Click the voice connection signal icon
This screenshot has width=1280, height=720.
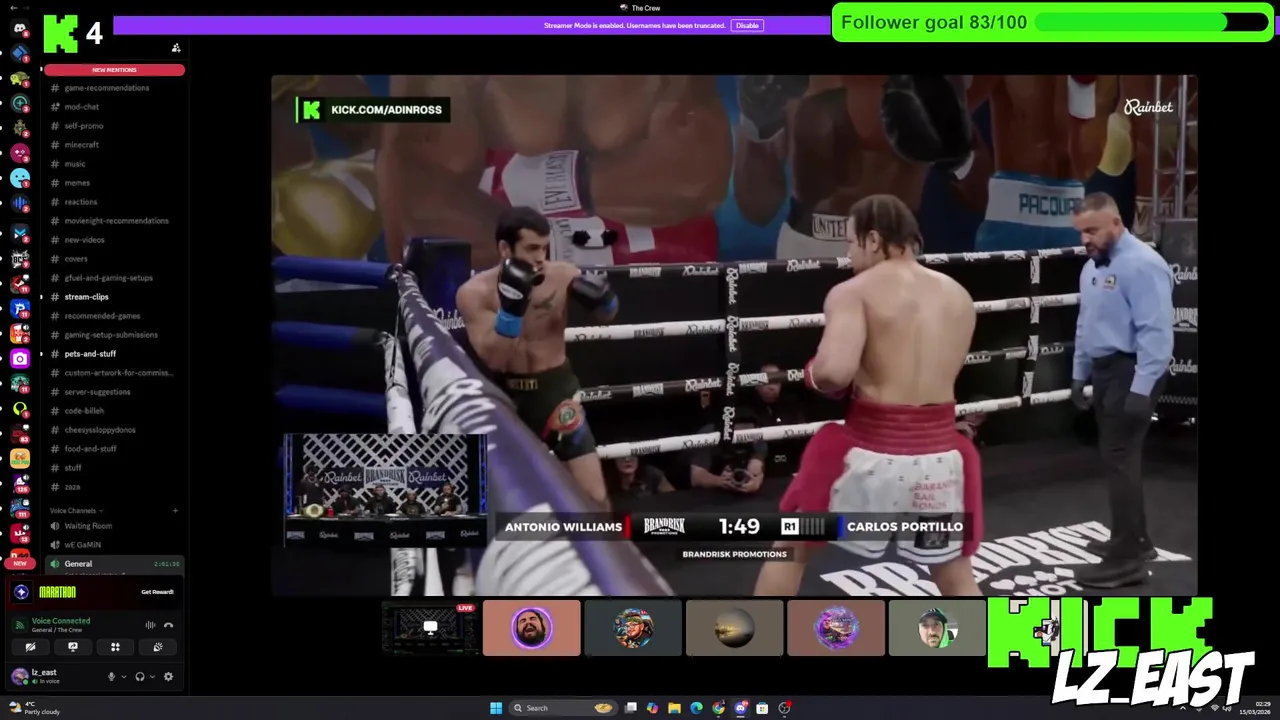click(20, 625)
